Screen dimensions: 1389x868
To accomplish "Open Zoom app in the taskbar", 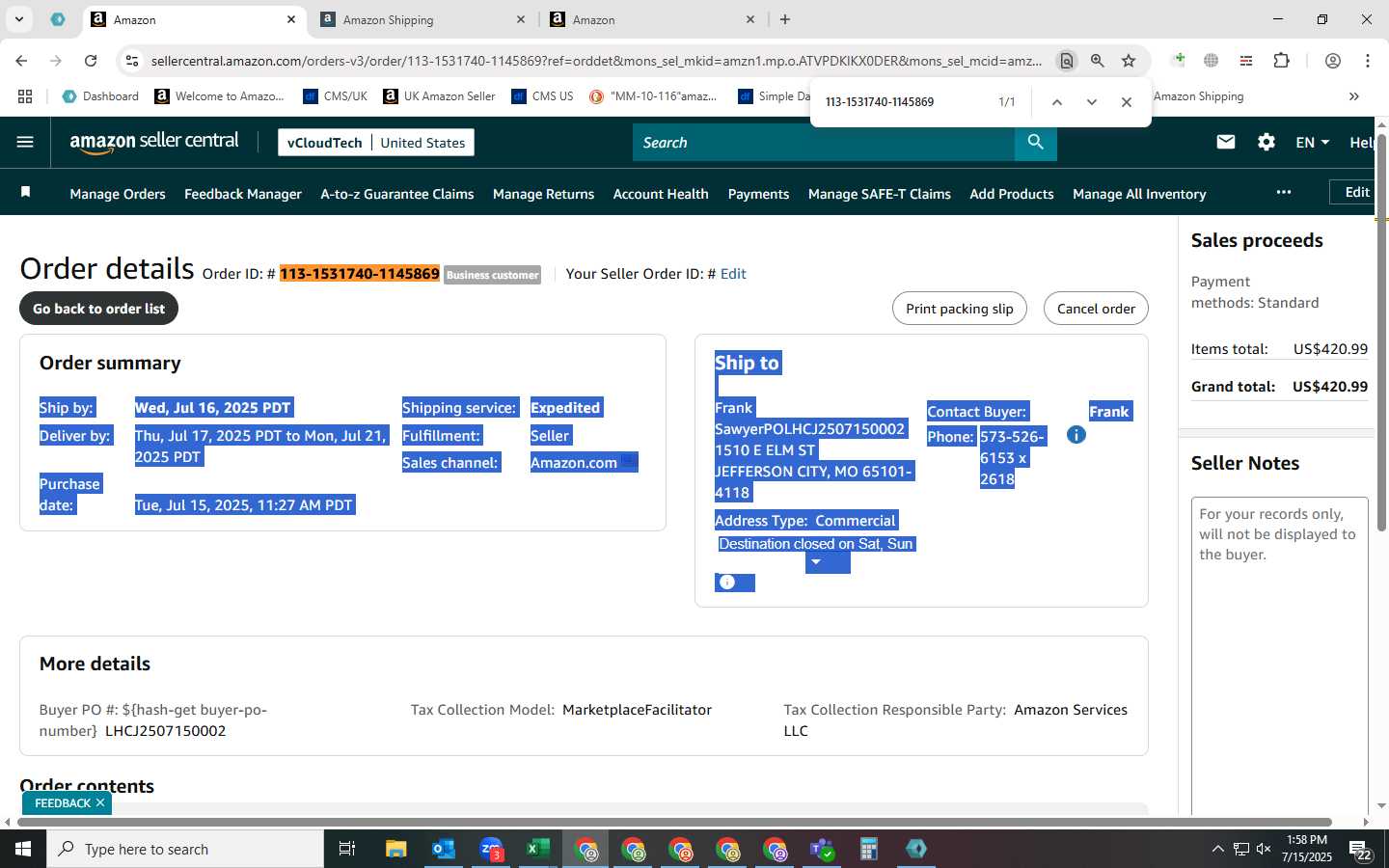I will (x=491, y=849).
